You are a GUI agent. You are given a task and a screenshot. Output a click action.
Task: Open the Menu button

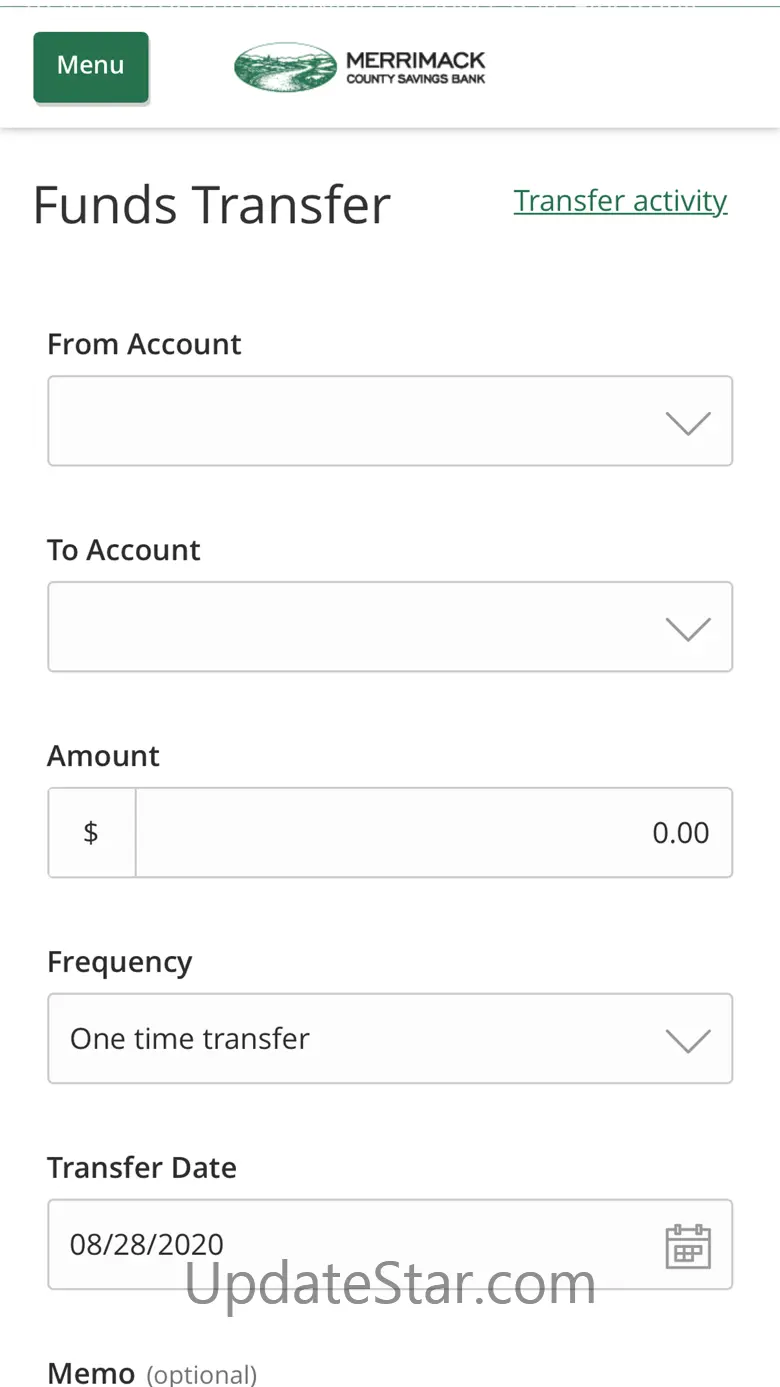pyautogui.click(x=91, y=66)
